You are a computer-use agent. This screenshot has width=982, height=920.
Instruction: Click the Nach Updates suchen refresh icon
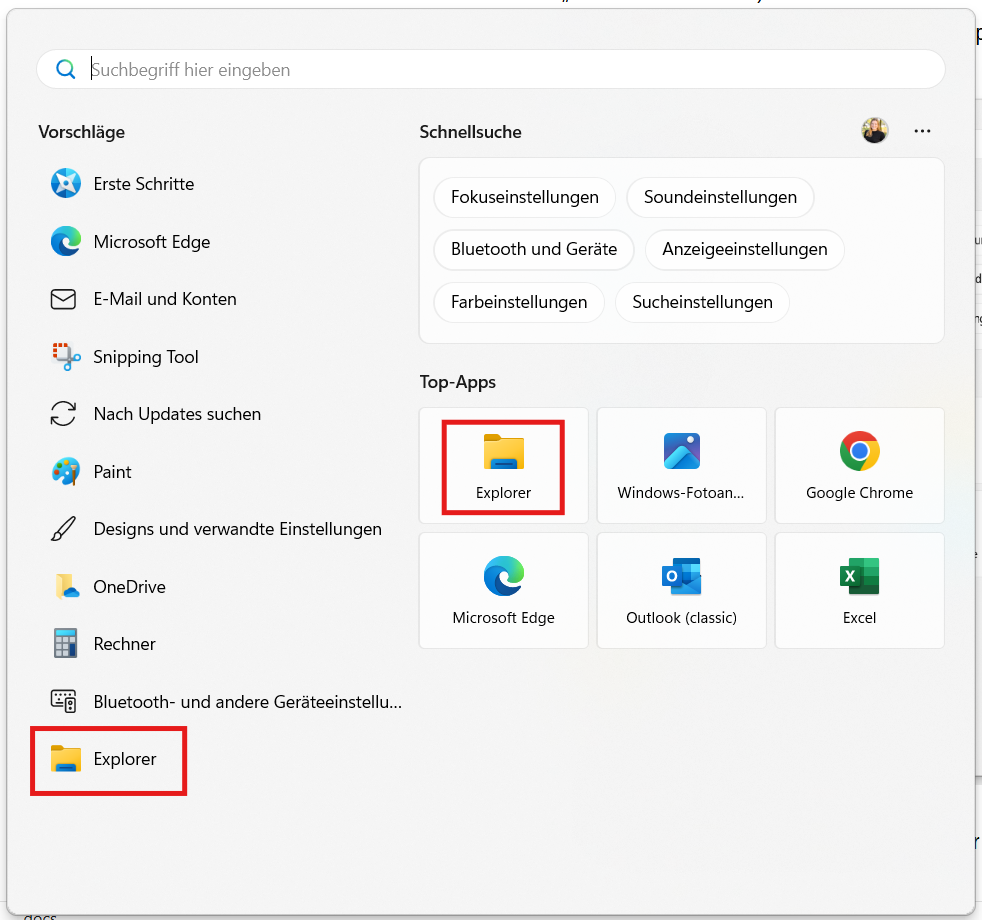click(63, 414)
